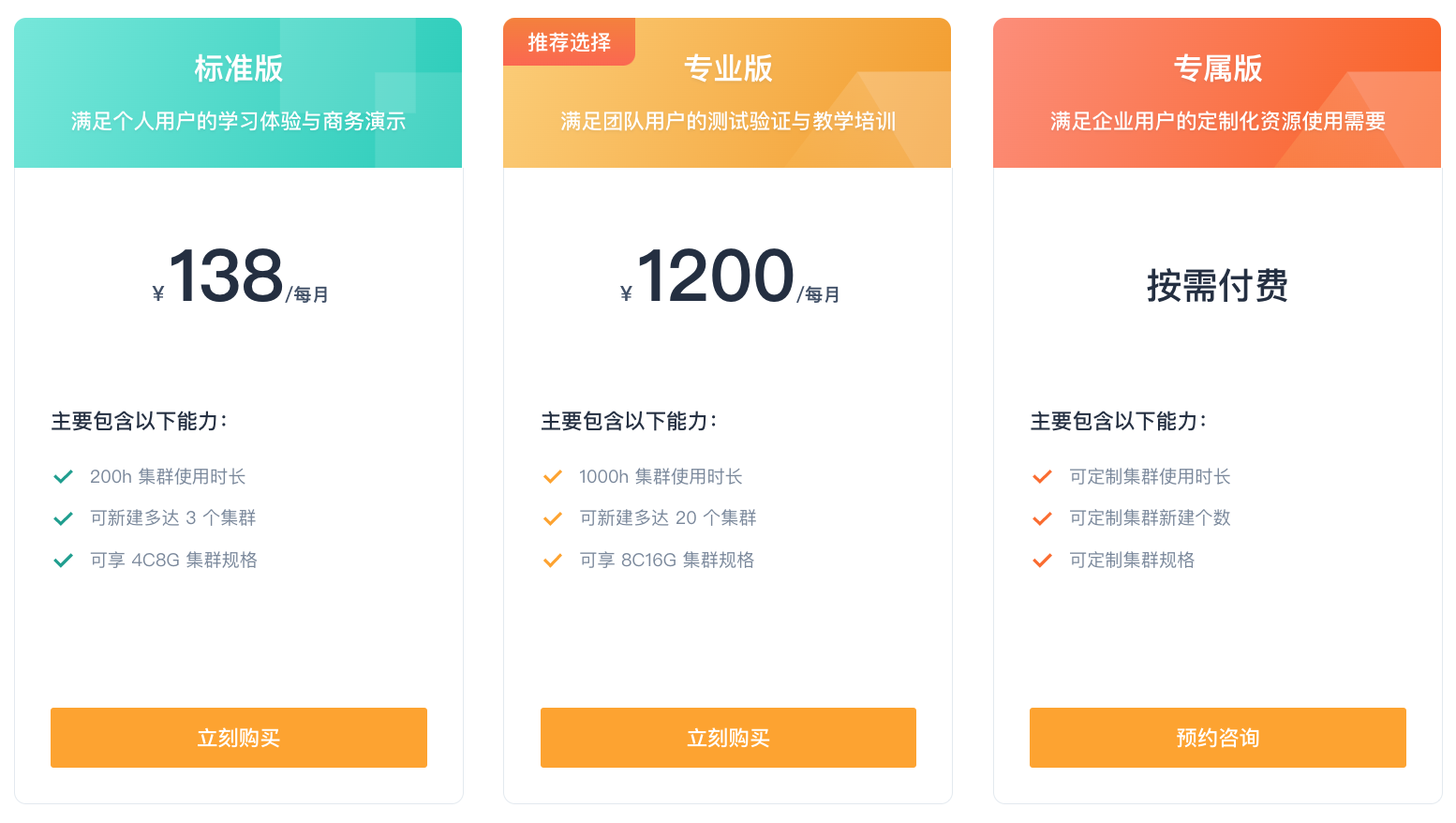Click the red checkmark beside 可定制集群使用时长
The height and width of the screenshot is (823, 1456).
1042,477
